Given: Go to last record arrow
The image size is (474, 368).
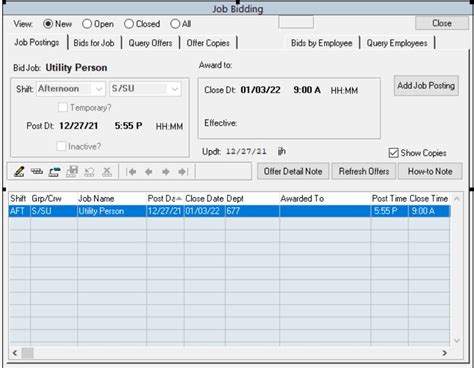Looking at the screenshot, I should (183, 172).
